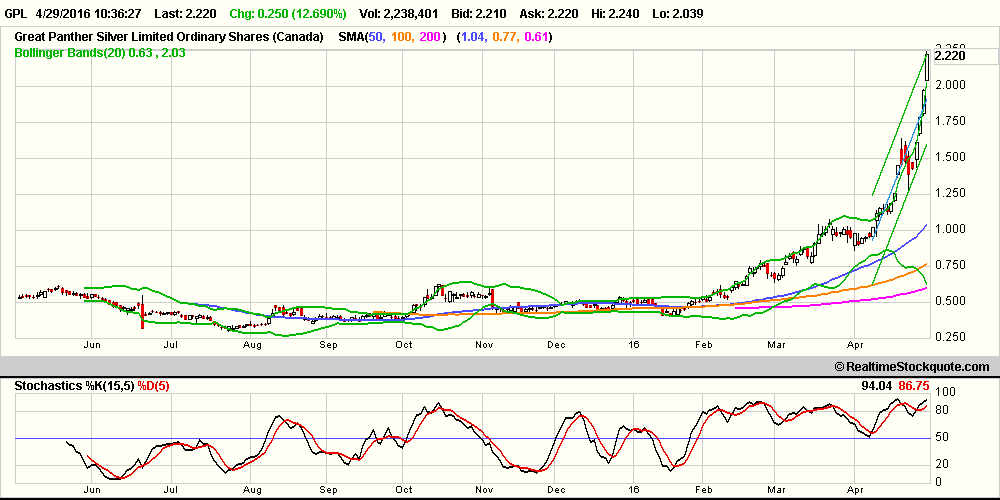Image resolution: width=1000 pixels, height=500 pixels.
Task: Click the Apr month axis label
Action: [x=855, y=345]
